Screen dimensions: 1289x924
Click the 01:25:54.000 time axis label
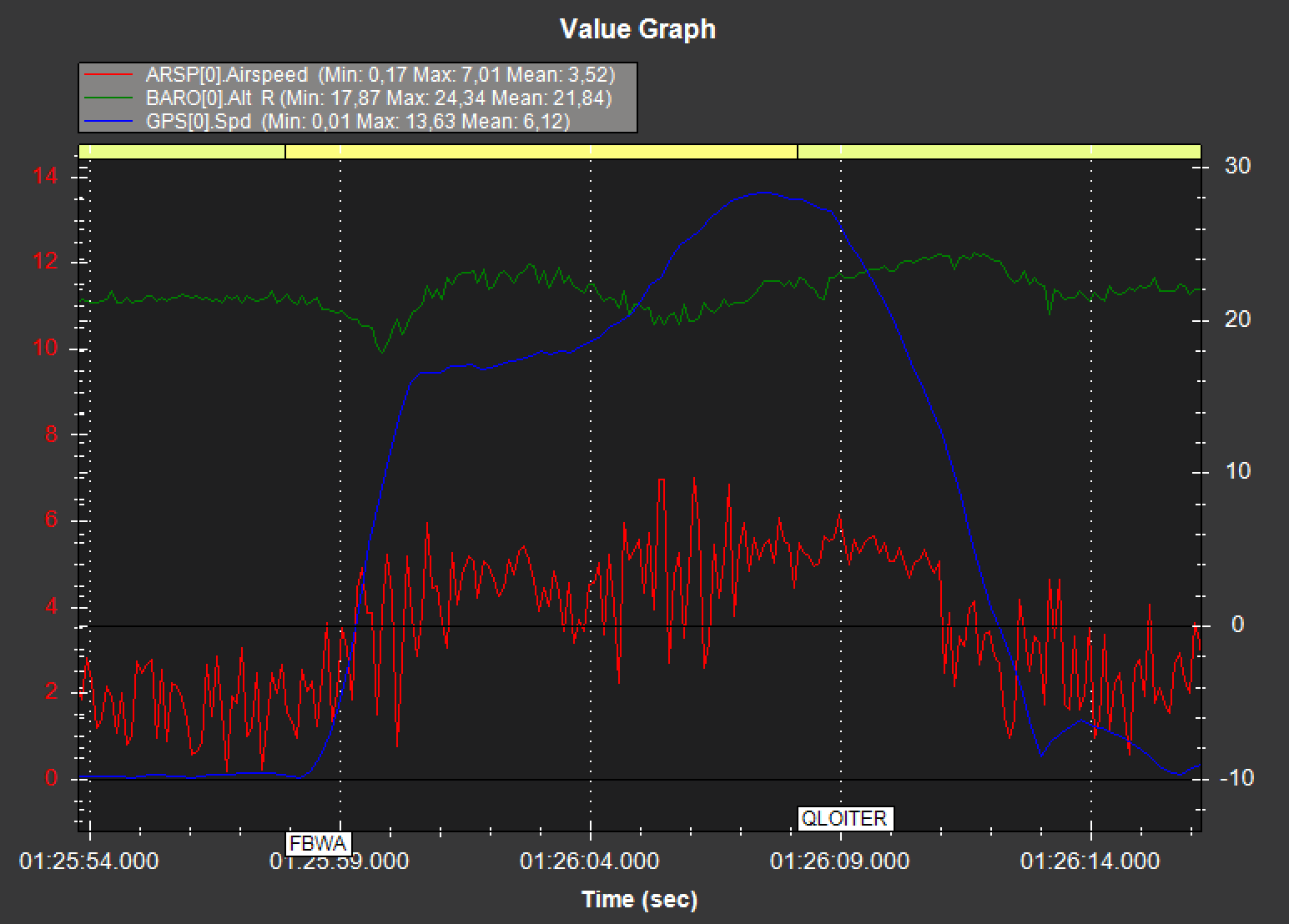tap(89, 861)
